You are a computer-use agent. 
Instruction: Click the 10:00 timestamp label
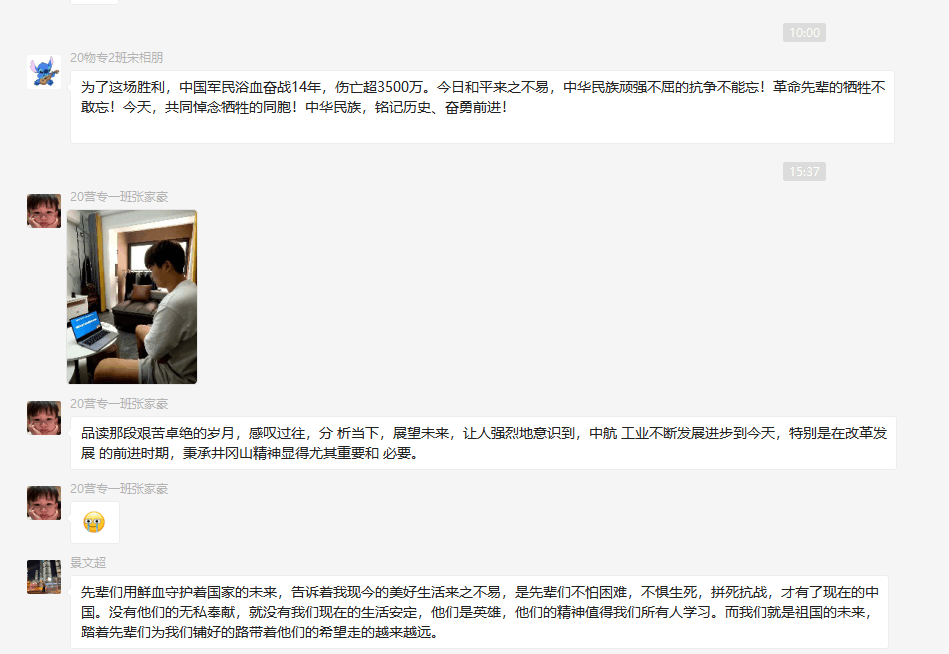pos(804,33)
